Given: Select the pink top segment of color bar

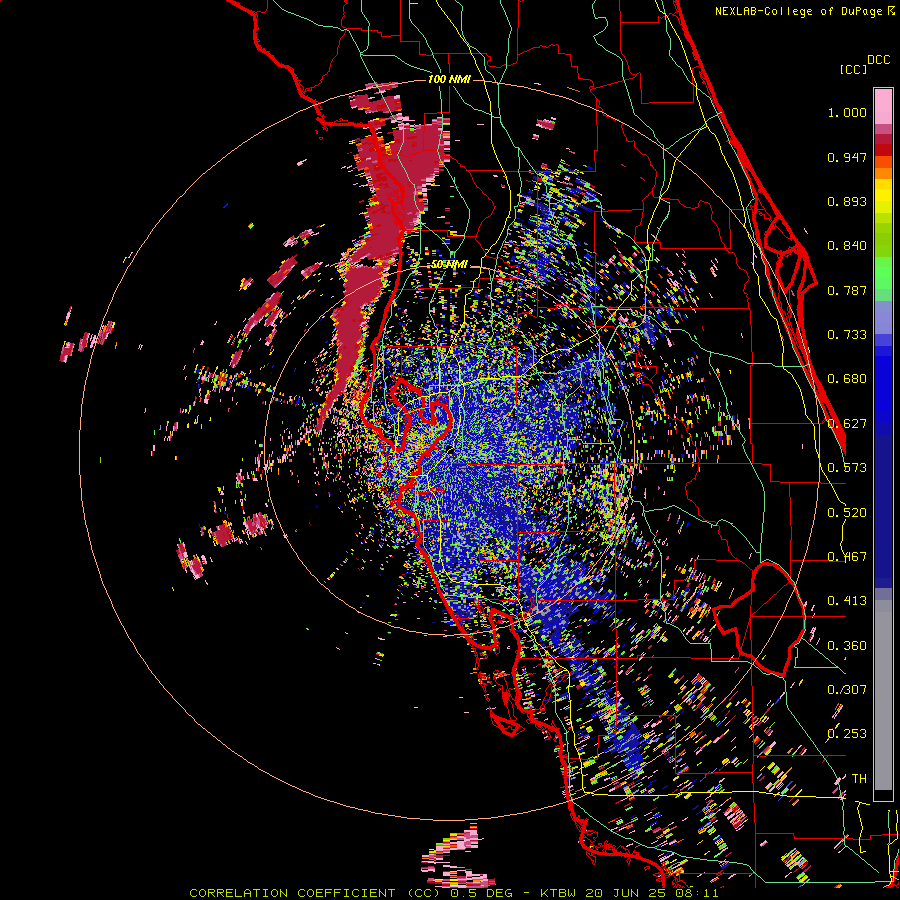Looking at the screenshot, I should tap(883, 106).
